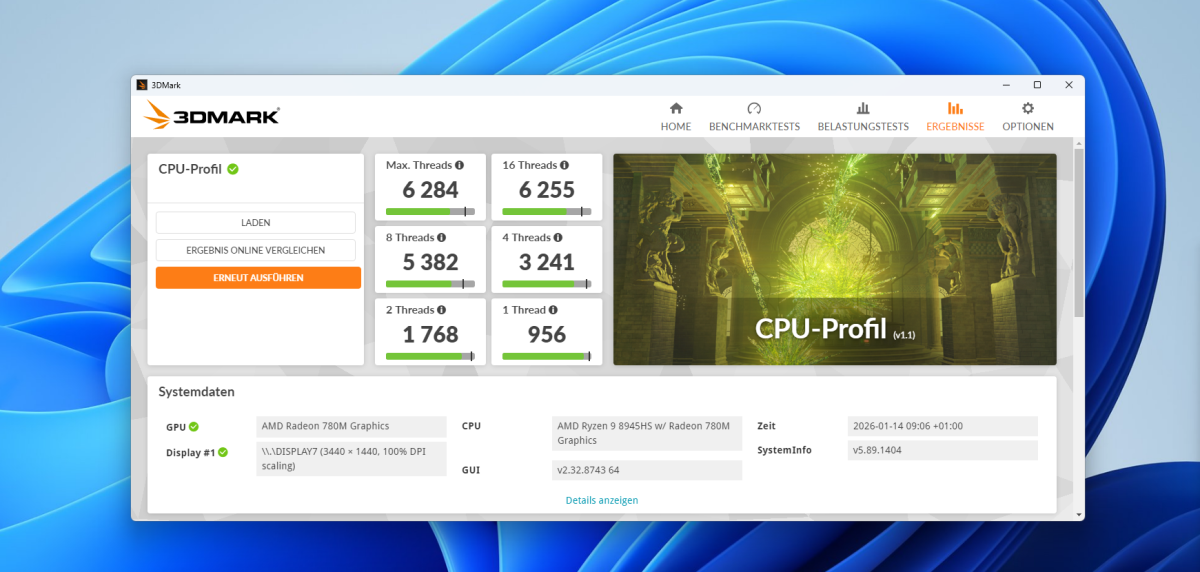
Task: Click the 2 Threads score bar
Action: [x=430, y=356]
